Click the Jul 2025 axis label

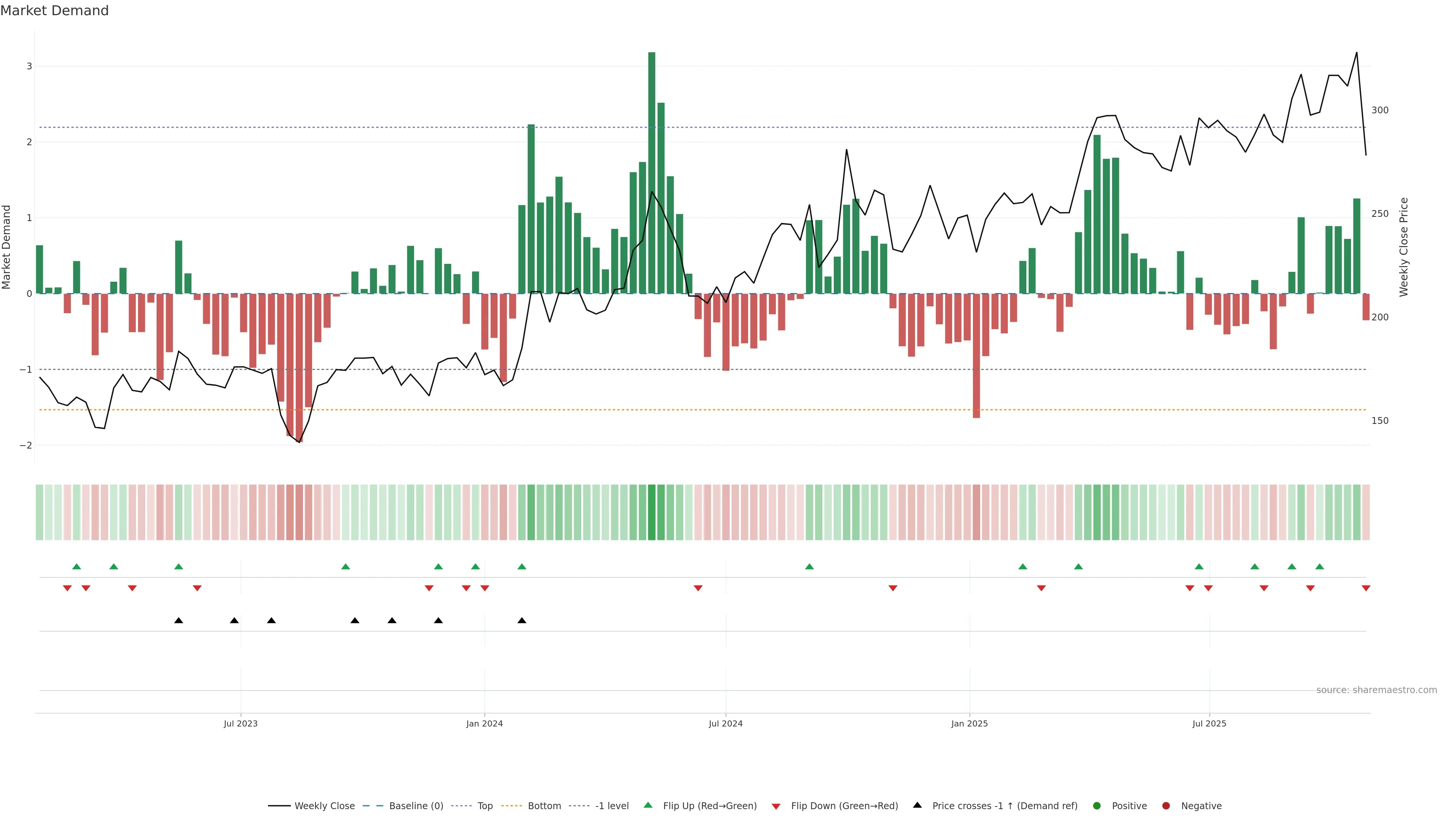(1209, 723)
